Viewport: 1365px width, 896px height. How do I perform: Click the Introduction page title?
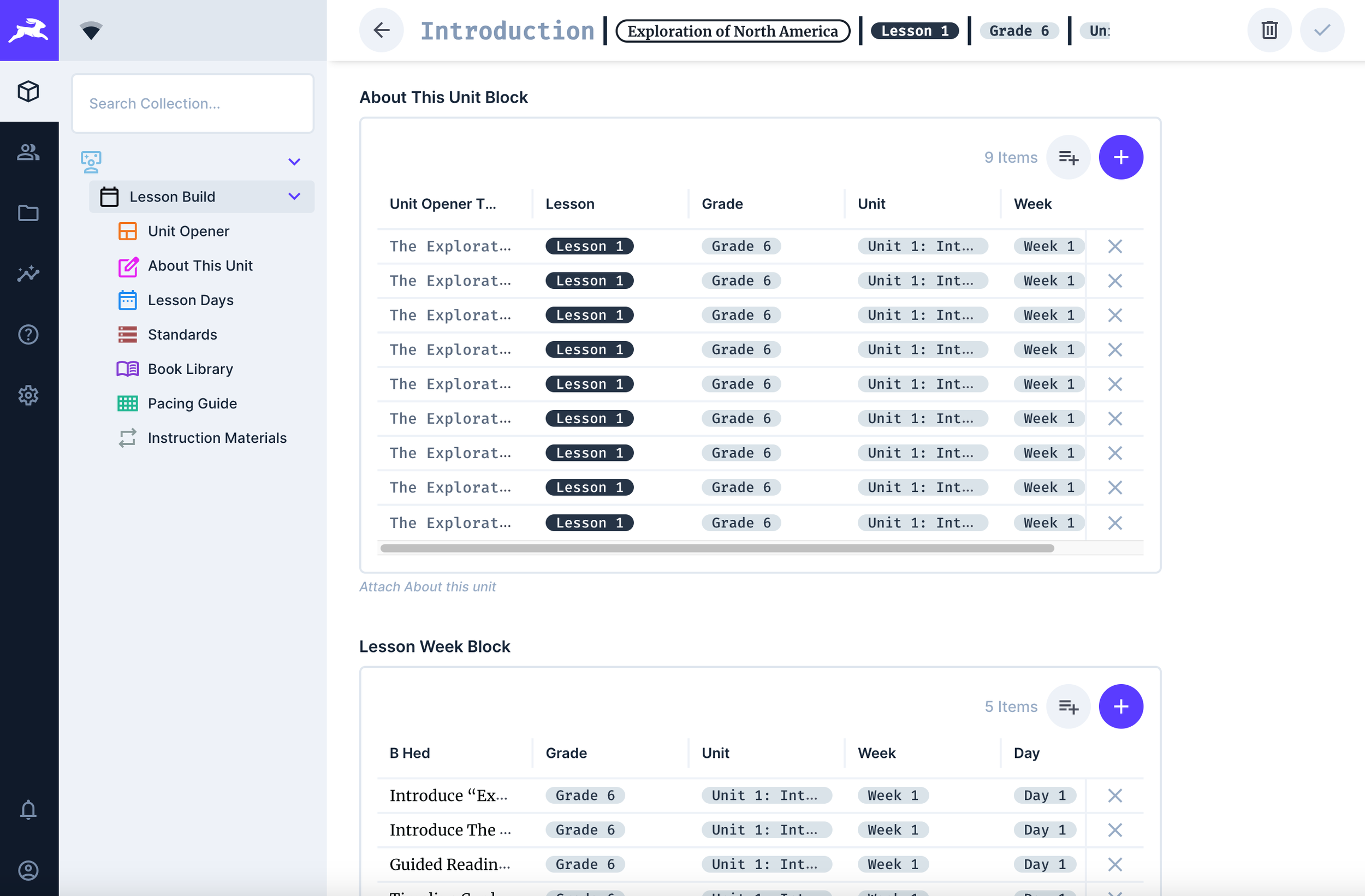tap(507, 31)
